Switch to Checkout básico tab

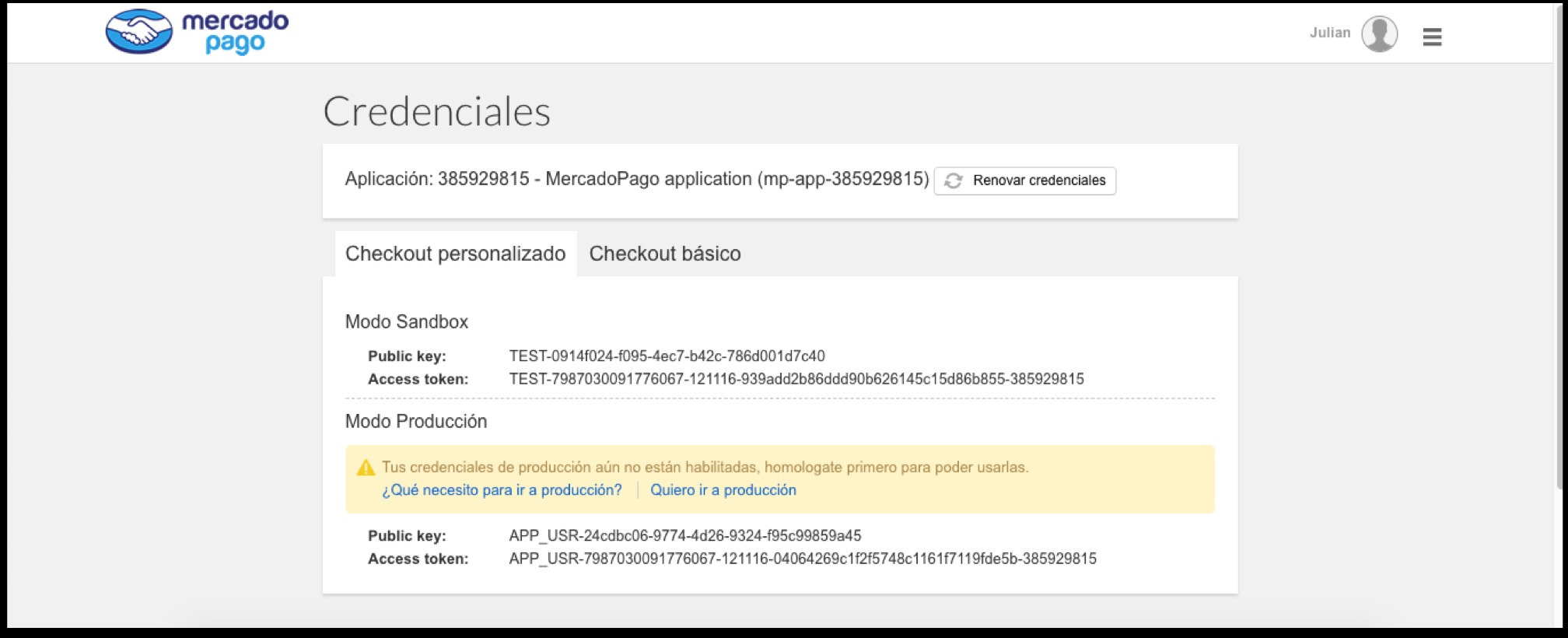664,254
